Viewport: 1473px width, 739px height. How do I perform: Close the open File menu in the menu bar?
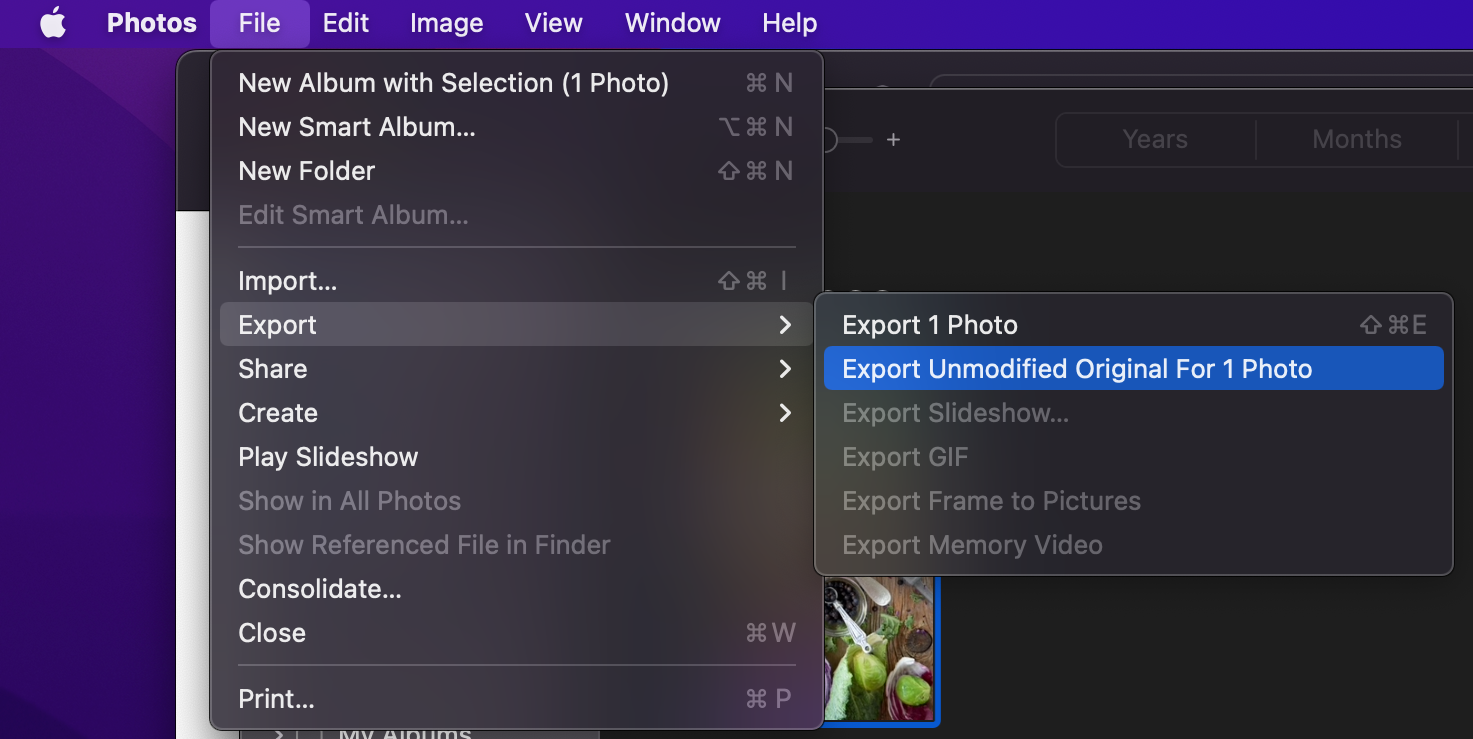click(260, 23)
